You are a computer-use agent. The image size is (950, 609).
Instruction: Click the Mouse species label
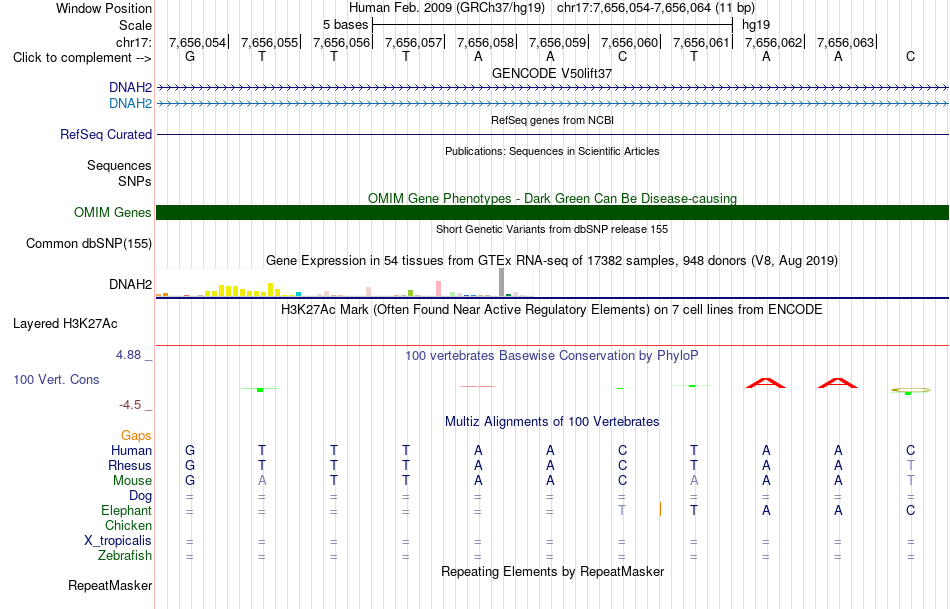[x=132, y=481]
